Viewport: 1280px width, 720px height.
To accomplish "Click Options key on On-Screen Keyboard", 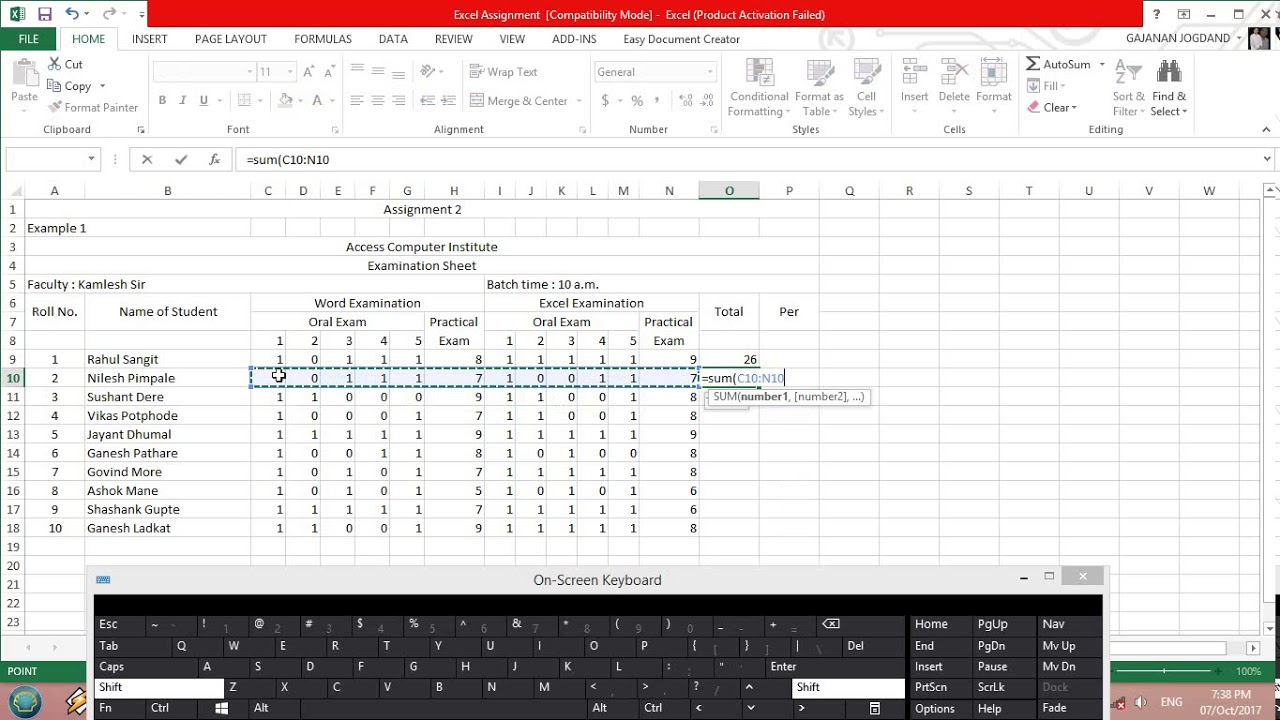I will pos(938,709).
